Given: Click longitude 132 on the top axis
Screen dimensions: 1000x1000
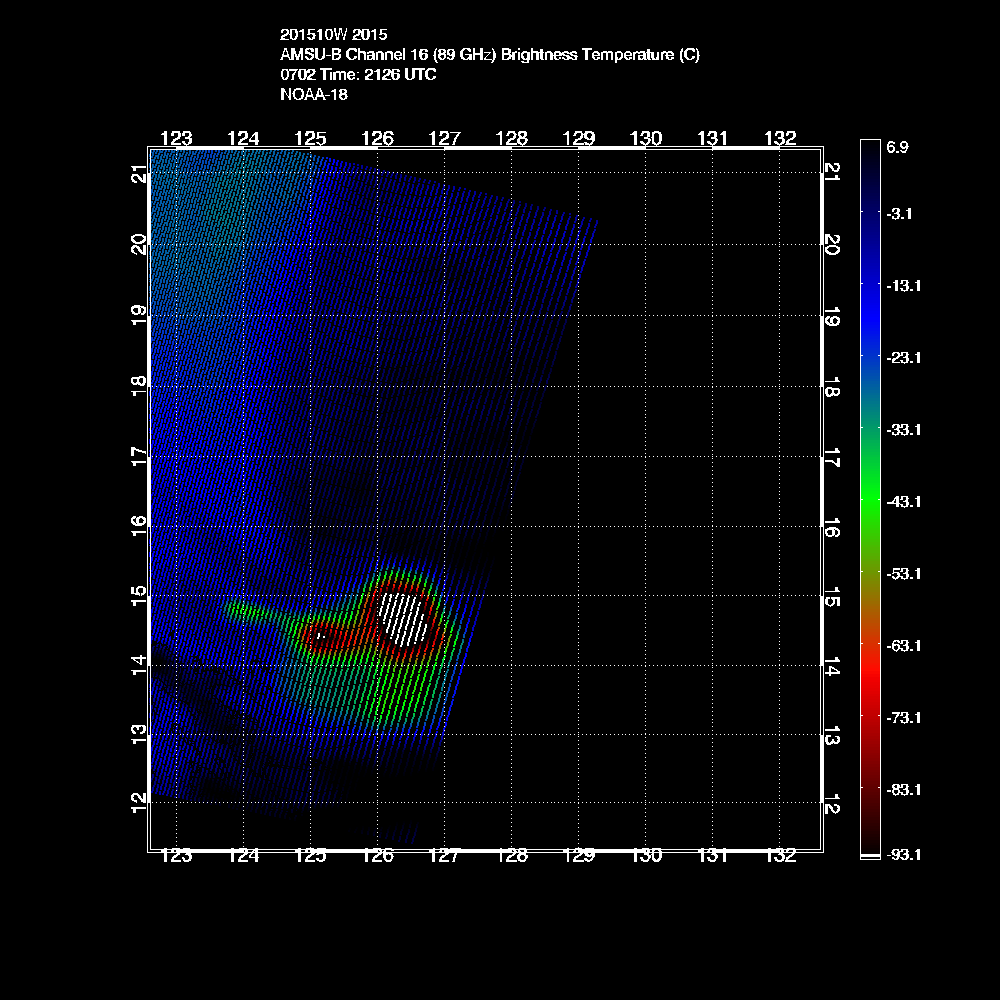Looking at the screenshot, I should point(780,138).
